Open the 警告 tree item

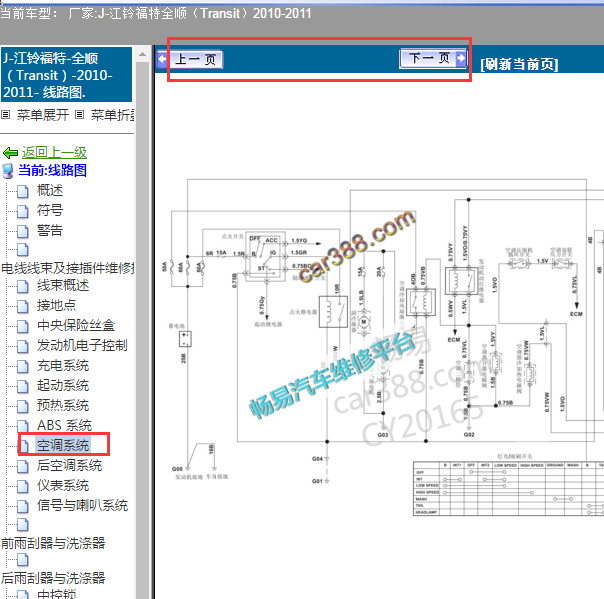tap(50, 230)
